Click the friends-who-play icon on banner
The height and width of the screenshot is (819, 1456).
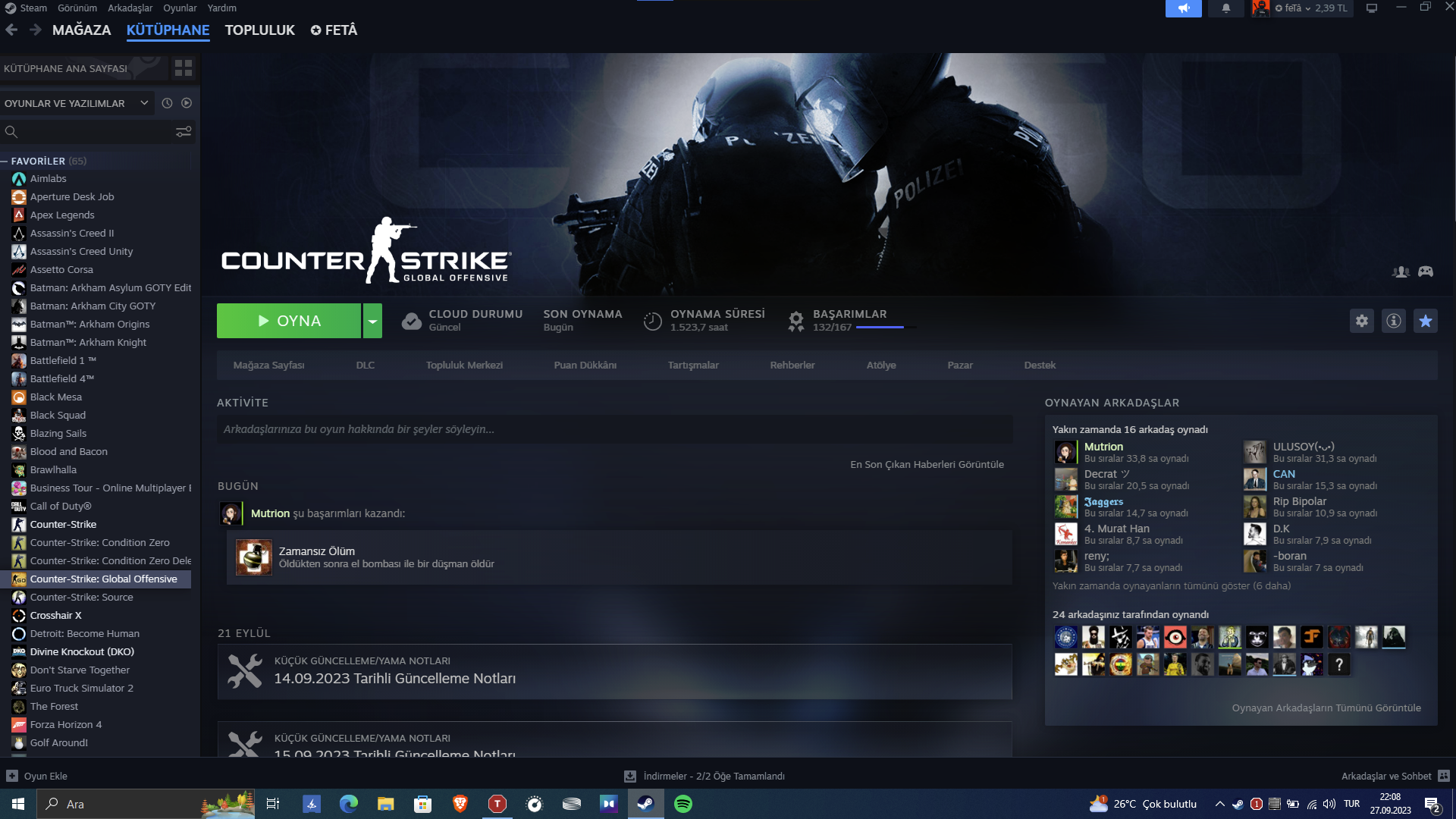1401,271
